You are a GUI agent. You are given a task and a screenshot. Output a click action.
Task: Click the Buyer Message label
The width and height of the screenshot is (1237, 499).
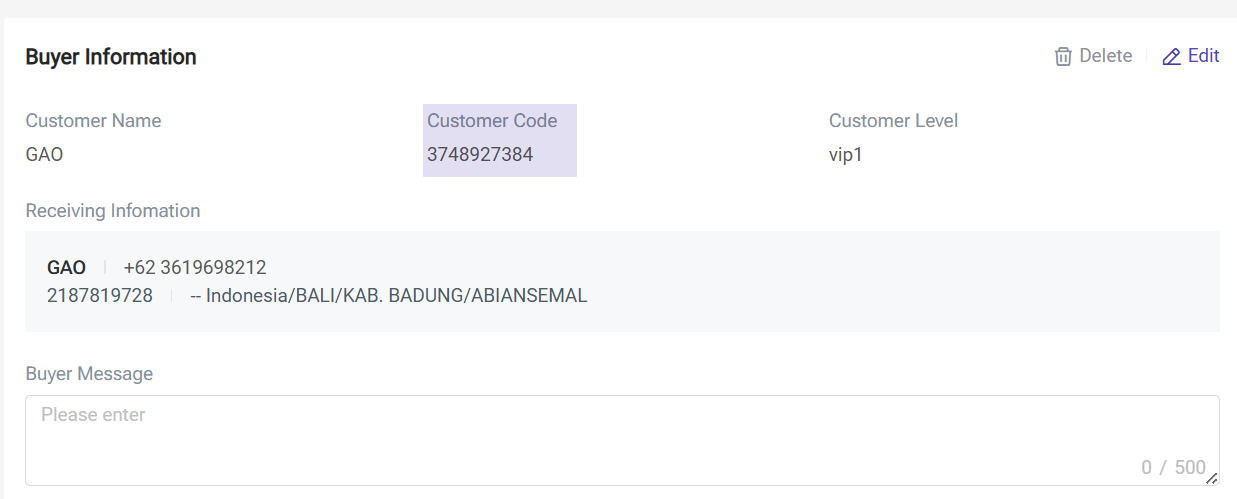click(x=89, y=374)
